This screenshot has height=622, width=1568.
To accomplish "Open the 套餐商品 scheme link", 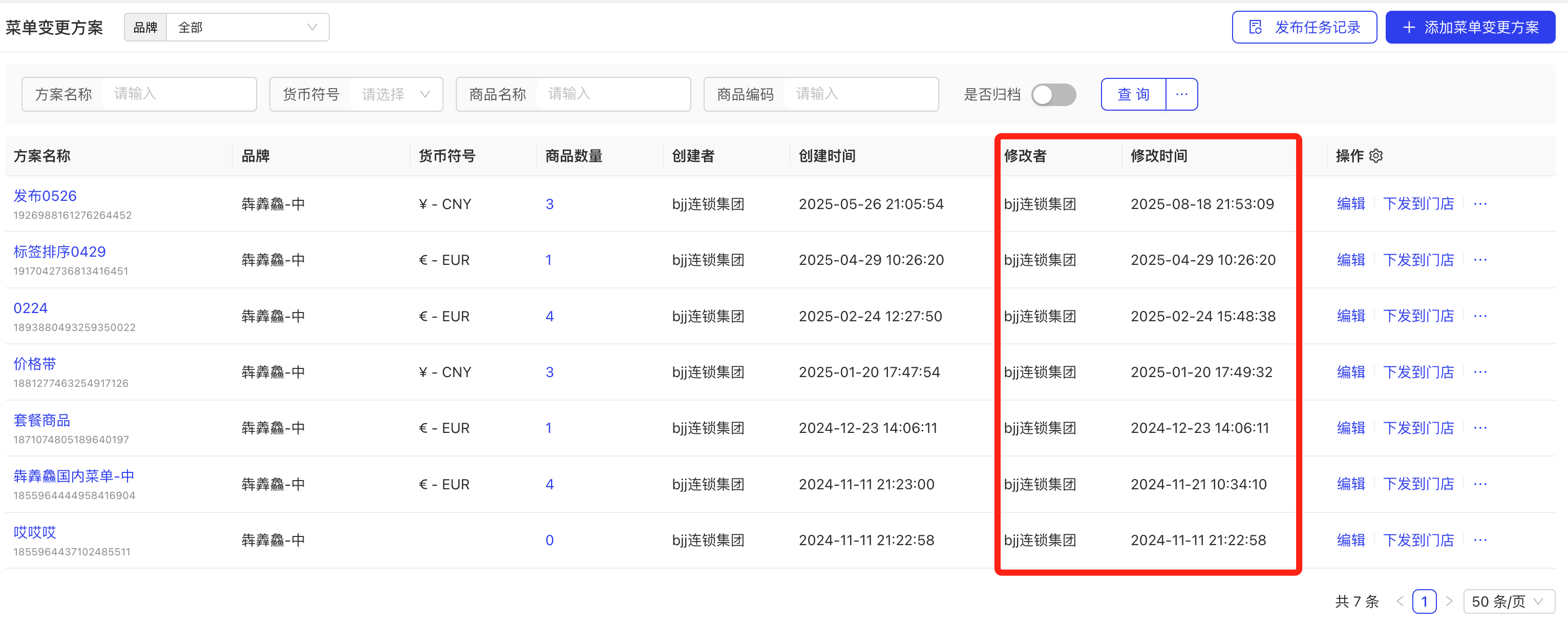I will [41, 420].
